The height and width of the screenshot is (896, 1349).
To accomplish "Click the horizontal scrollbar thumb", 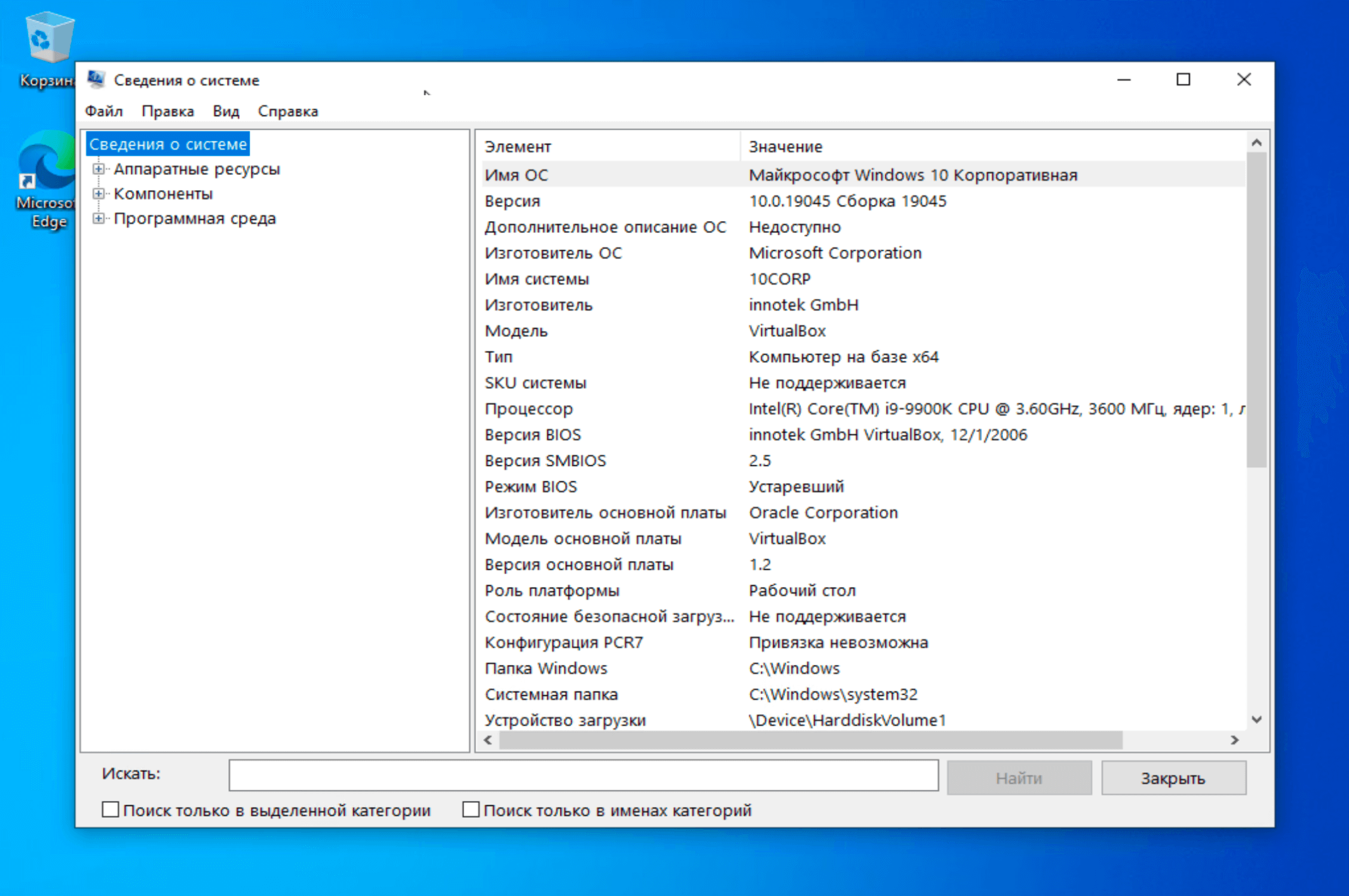I will pos(810,740).
